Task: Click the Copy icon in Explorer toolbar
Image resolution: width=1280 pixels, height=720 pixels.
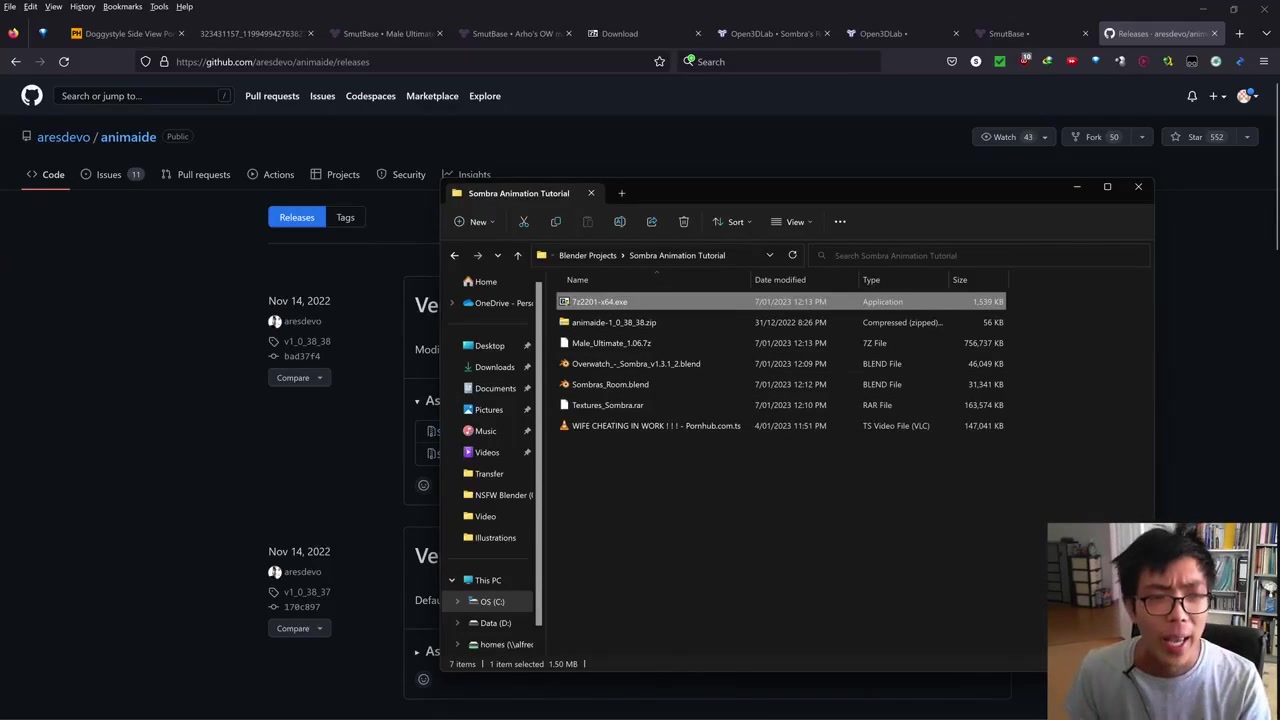Action: point(556,222)
